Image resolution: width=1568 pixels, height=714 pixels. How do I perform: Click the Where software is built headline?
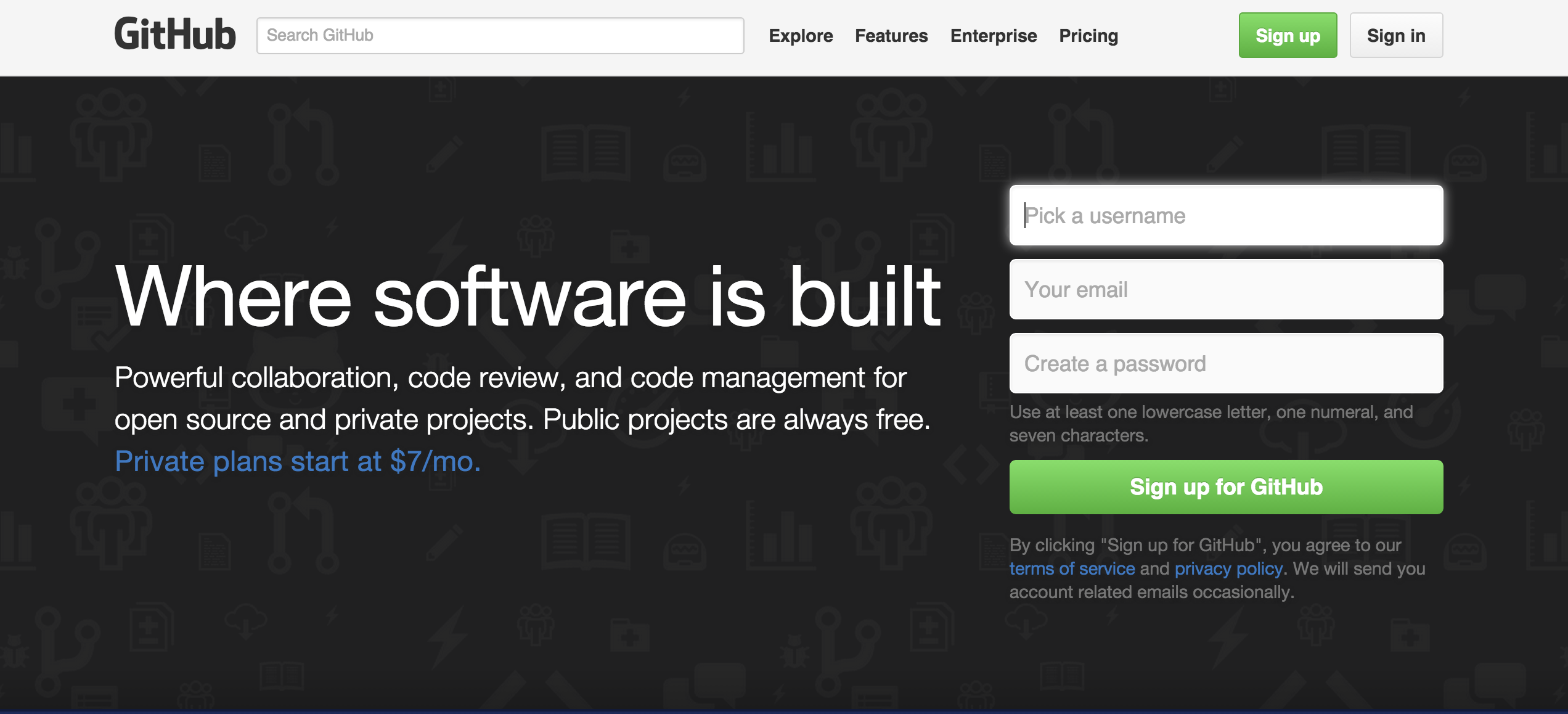pos(528,297)
